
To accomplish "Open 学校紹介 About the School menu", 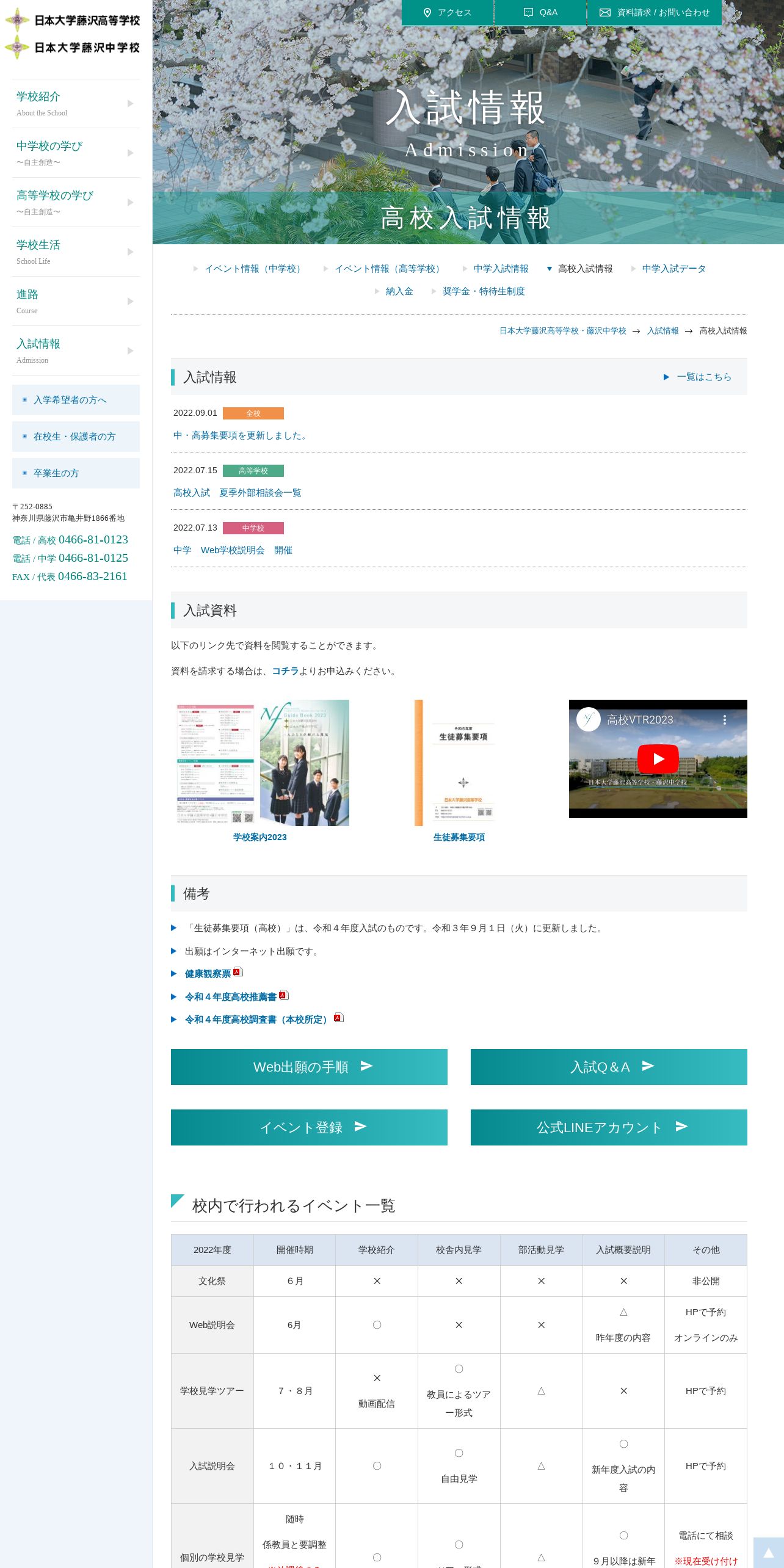I will tap(76, 103).
